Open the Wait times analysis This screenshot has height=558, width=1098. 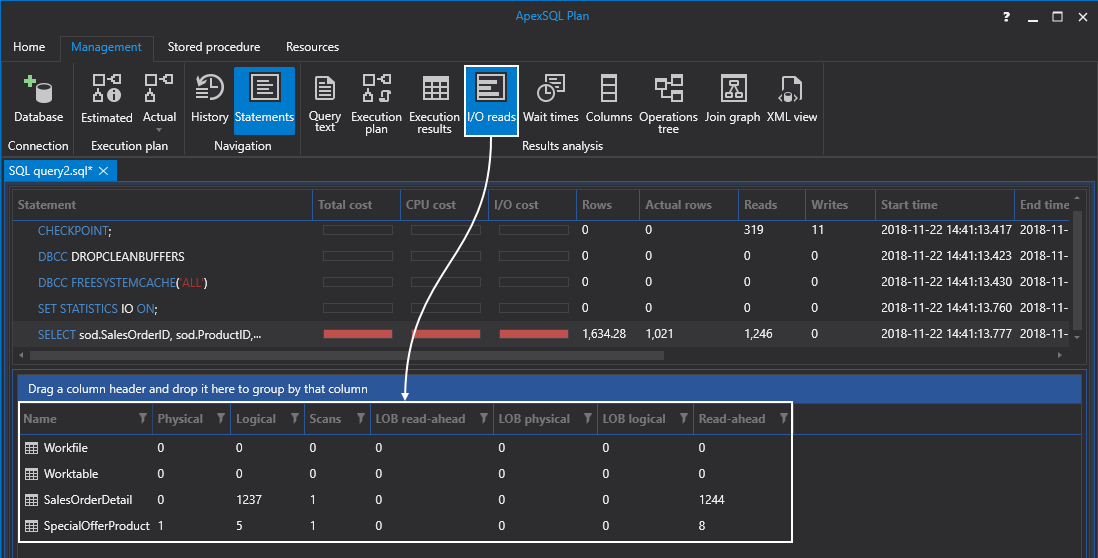point(550,100)
